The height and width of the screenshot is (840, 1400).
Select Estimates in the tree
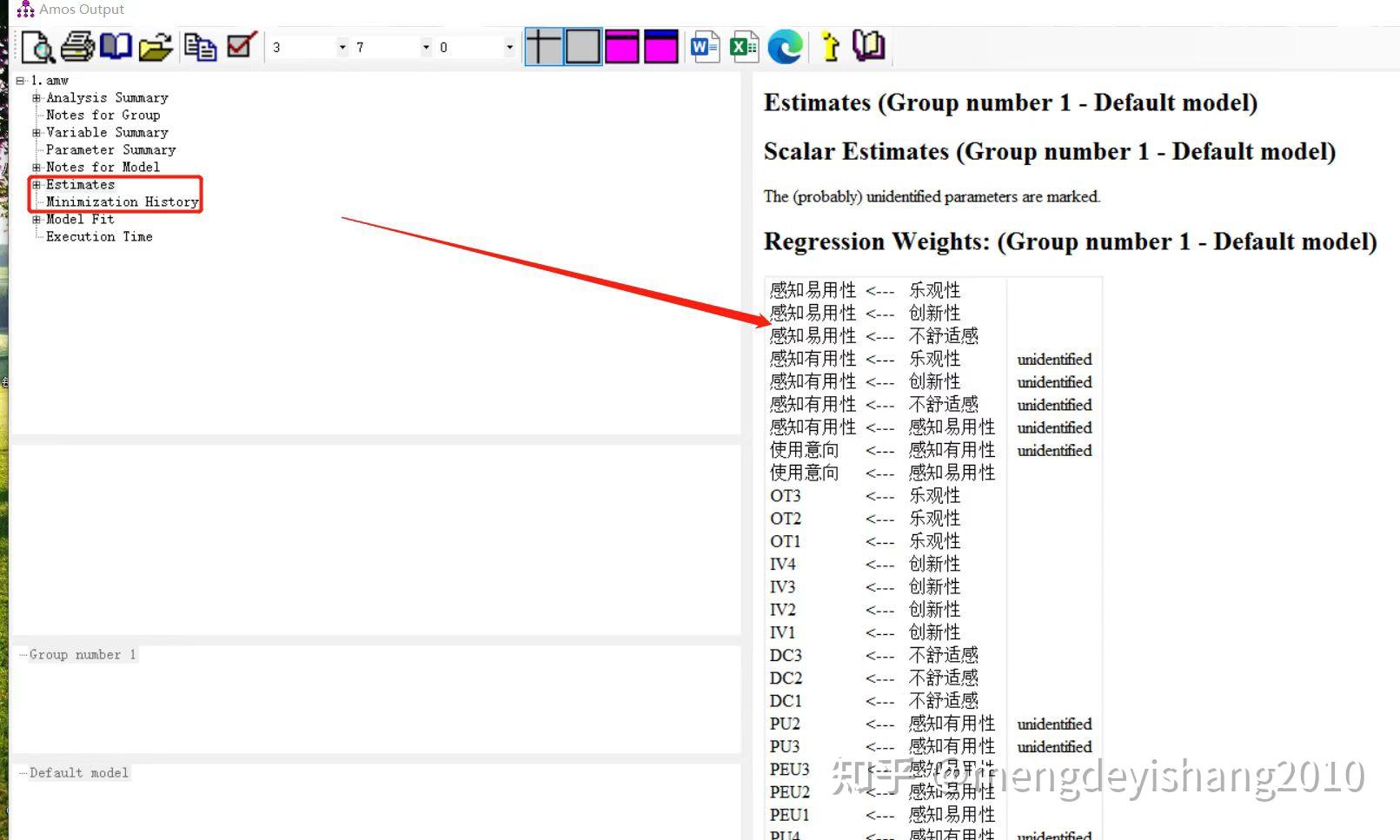pyautogui.click(x=80, y=184)
